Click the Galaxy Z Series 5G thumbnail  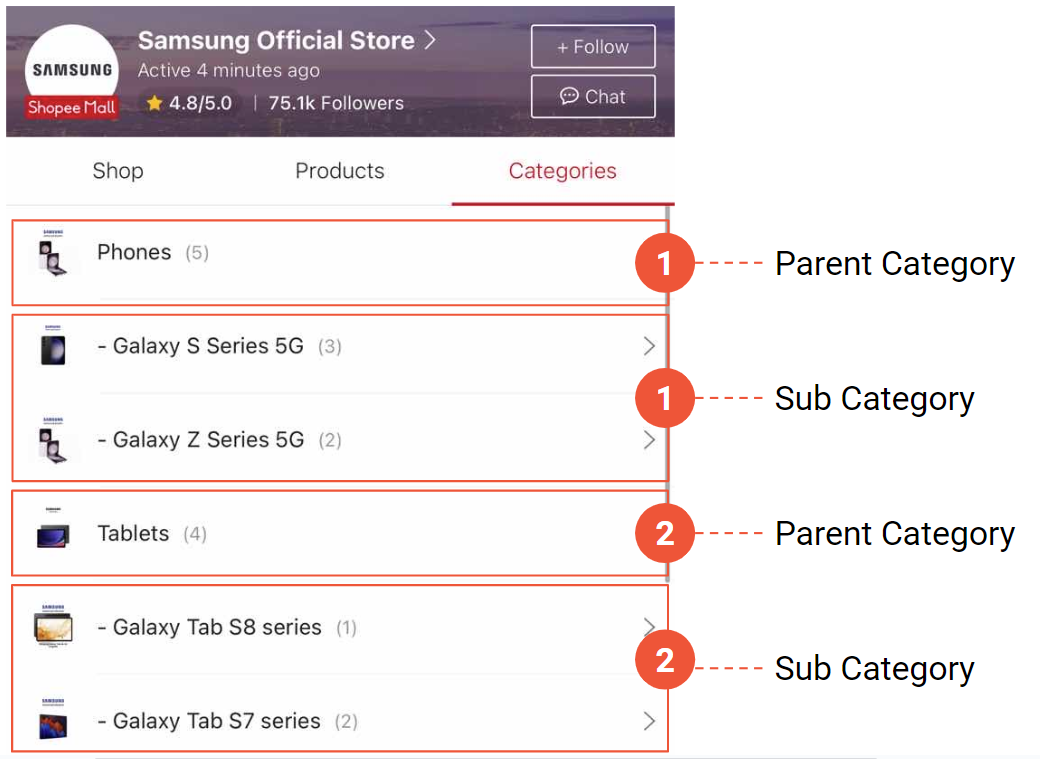(x=53, y=440)
